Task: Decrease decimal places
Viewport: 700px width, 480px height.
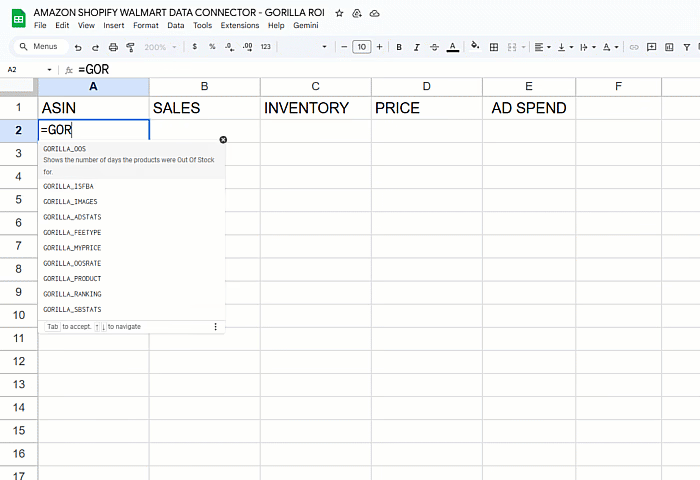Action: tap(229, 46)
